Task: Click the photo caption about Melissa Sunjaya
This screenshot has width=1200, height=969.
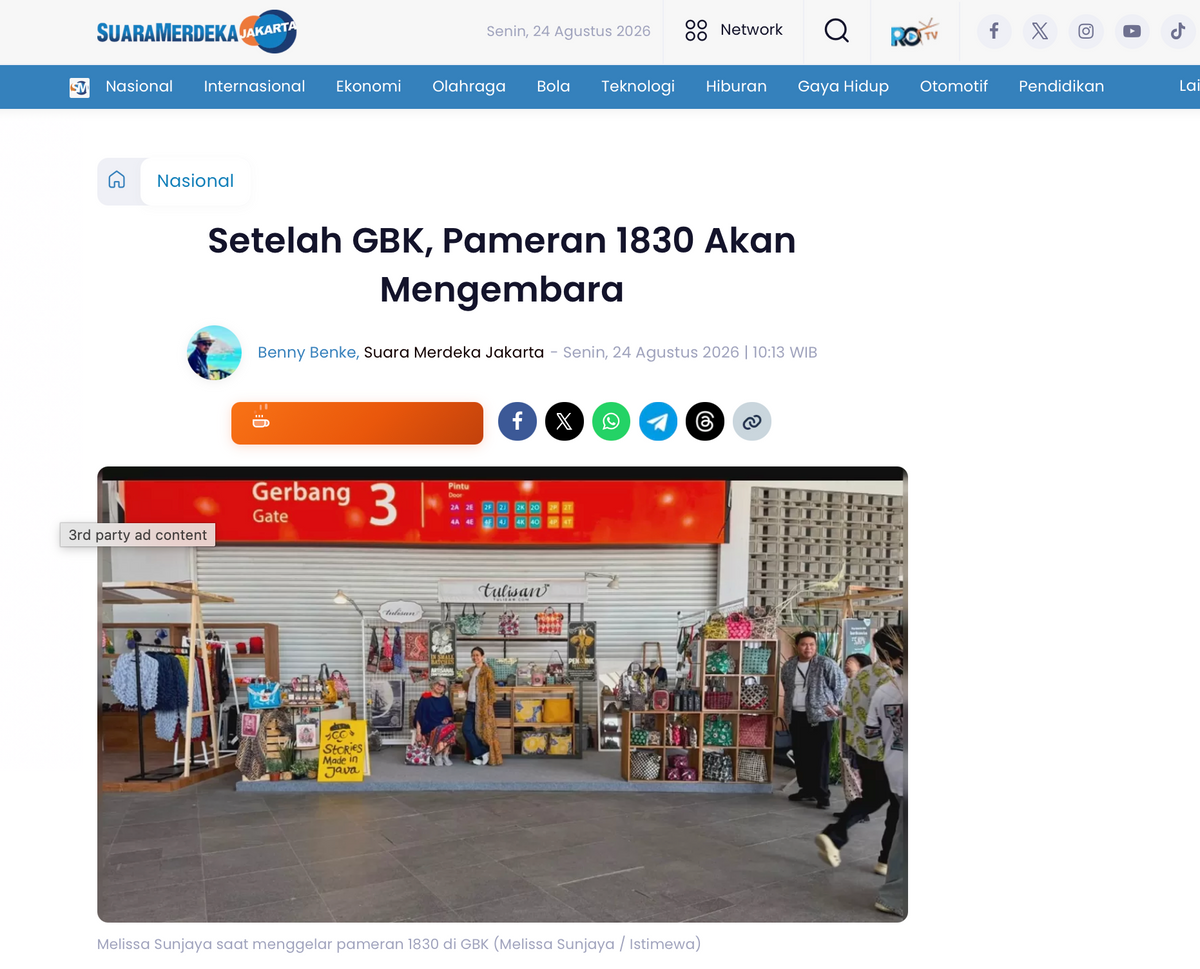Action: (399, 944)
